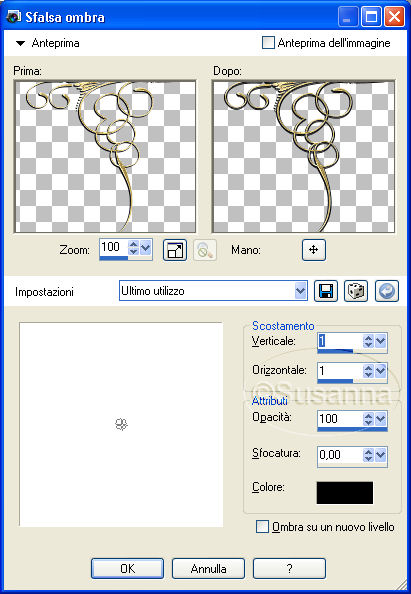Click the OK button
The image size is (411, 594).
[127, 568]
